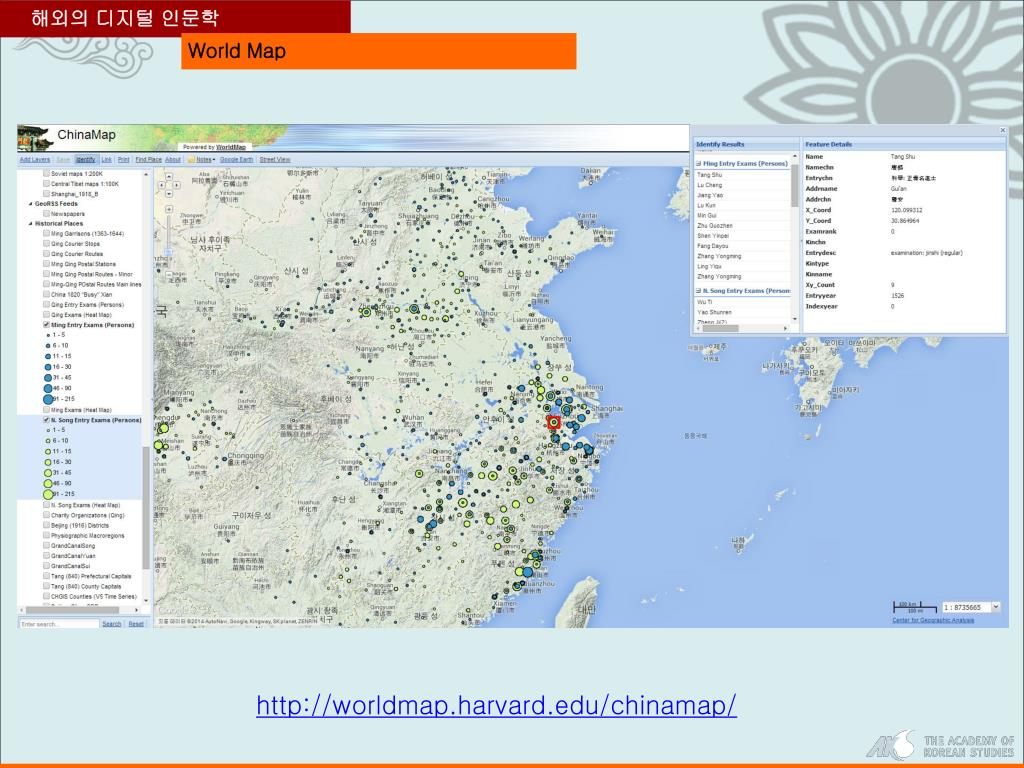Disable the Ming Entry Exams (Persons) layer
Image resolution: width=1024 pixels, height=768 pixels.
click(x=46, y=325)
